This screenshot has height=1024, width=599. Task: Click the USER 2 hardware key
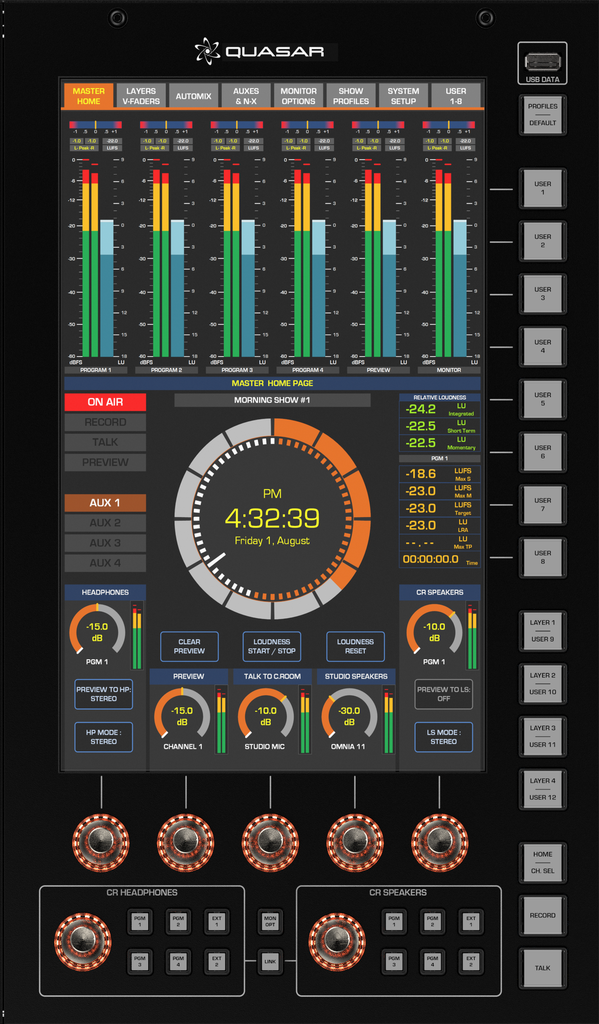tap(542, 241)
